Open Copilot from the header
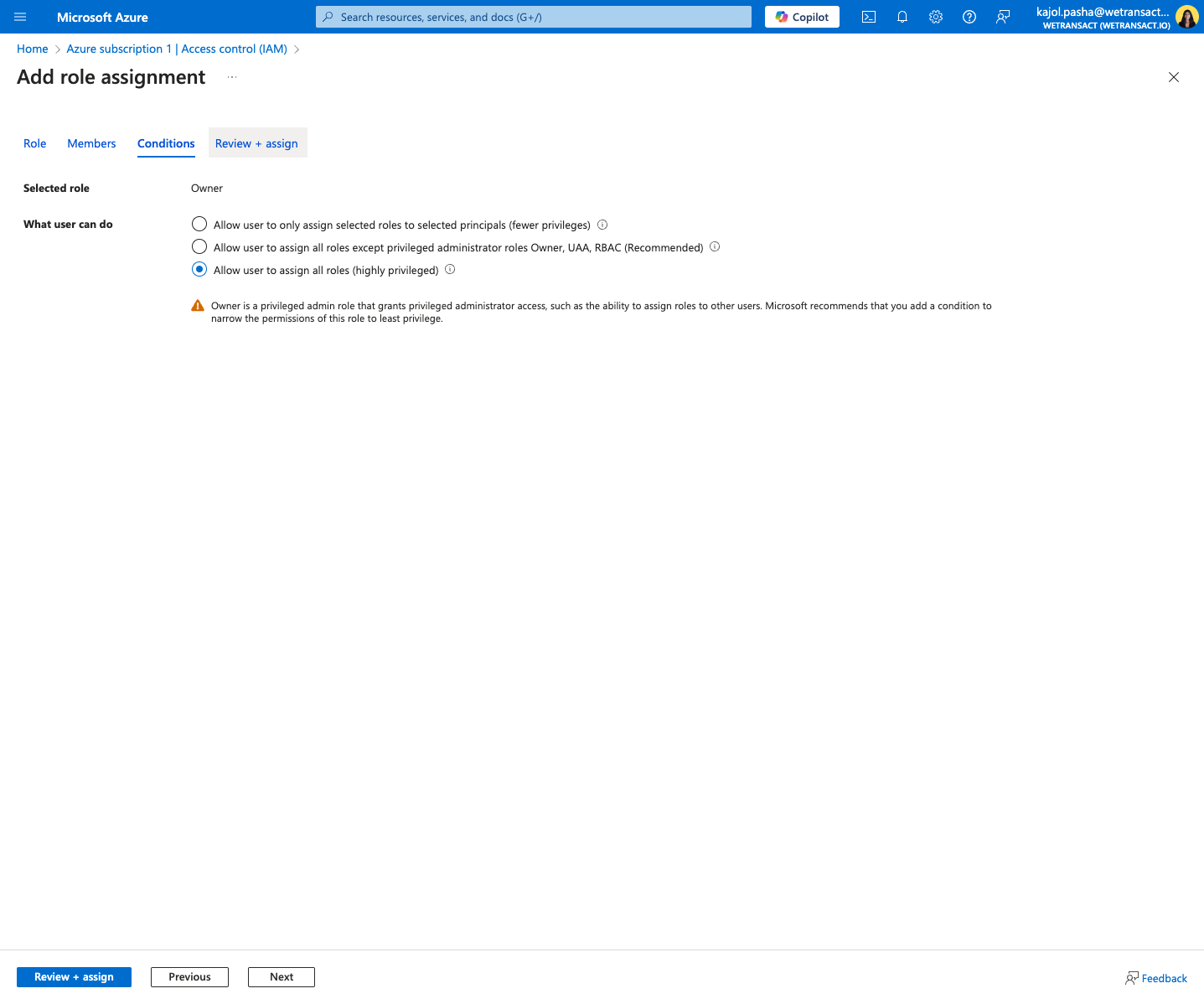The image size is (1204, 1004). click(802, 17)
